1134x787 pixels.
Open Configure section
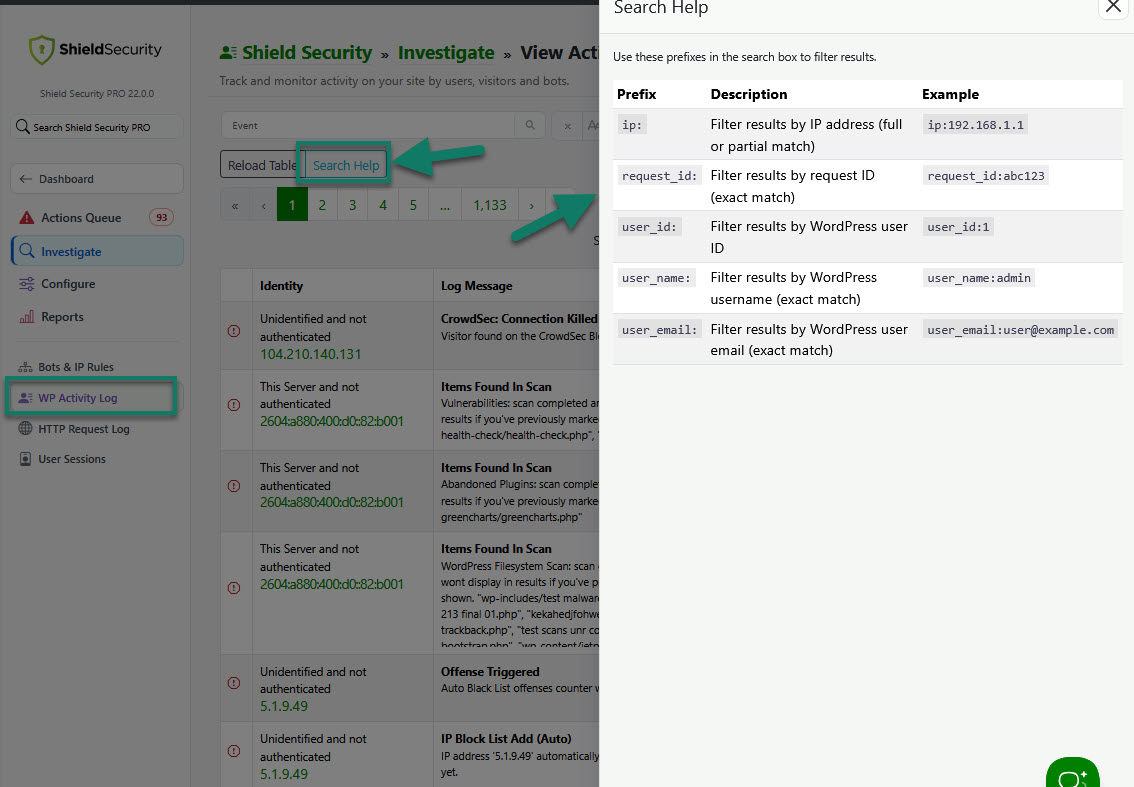(x=68, y=284)
